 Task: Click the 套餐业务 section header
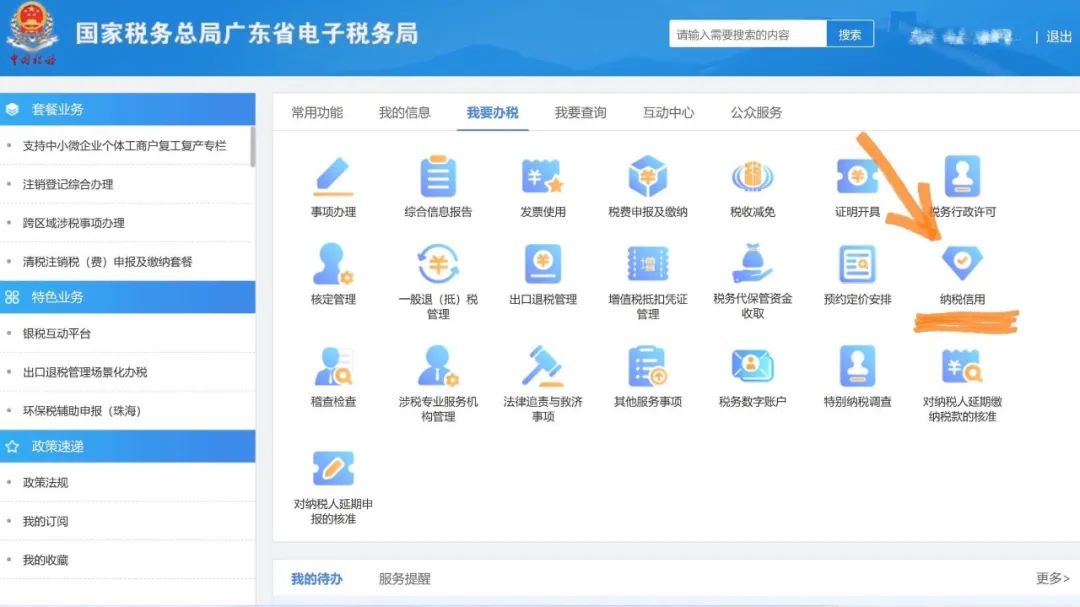coord(127,109)
